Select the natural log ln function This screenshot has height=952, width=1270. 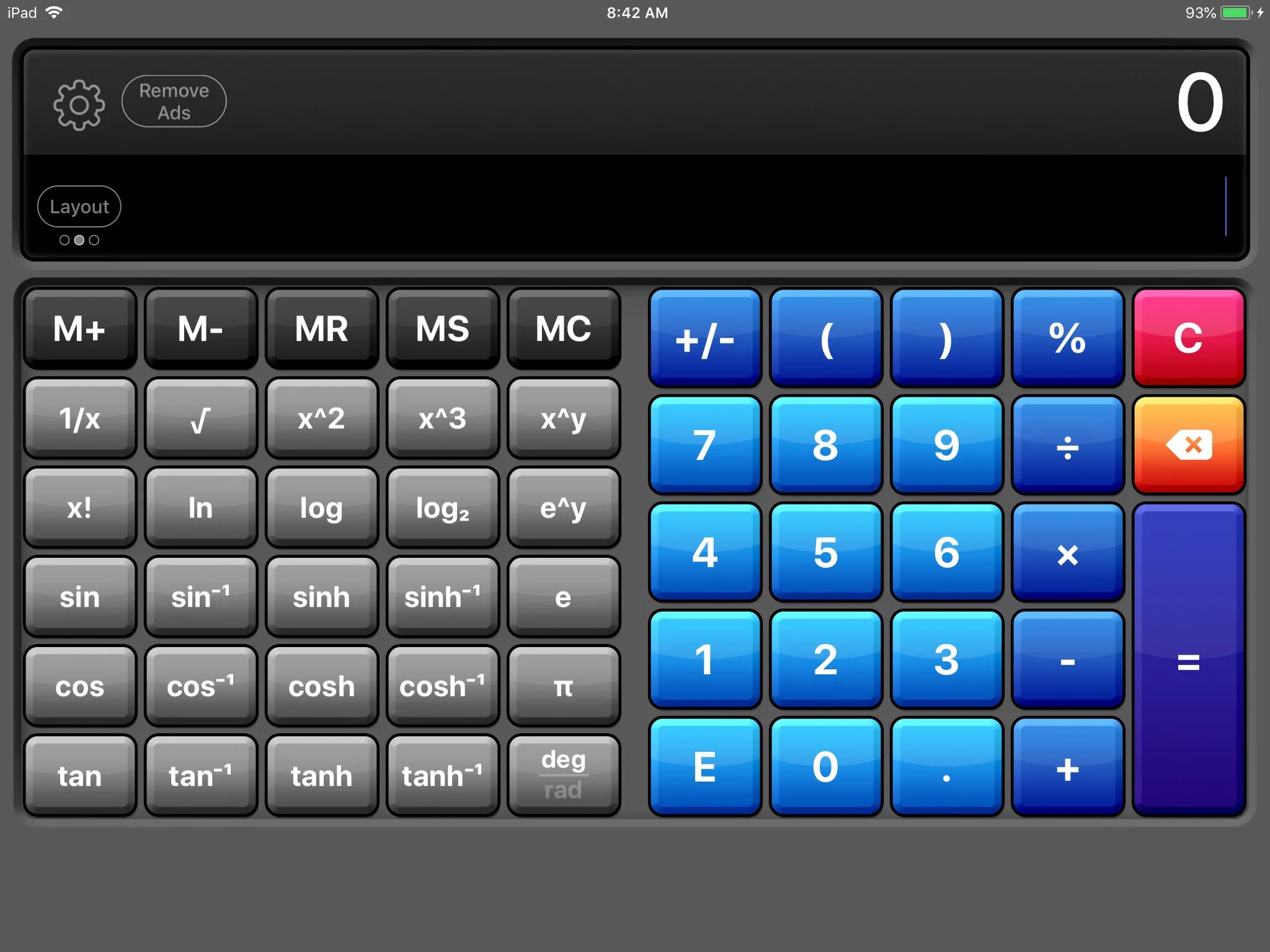click(x=200, y=508)
